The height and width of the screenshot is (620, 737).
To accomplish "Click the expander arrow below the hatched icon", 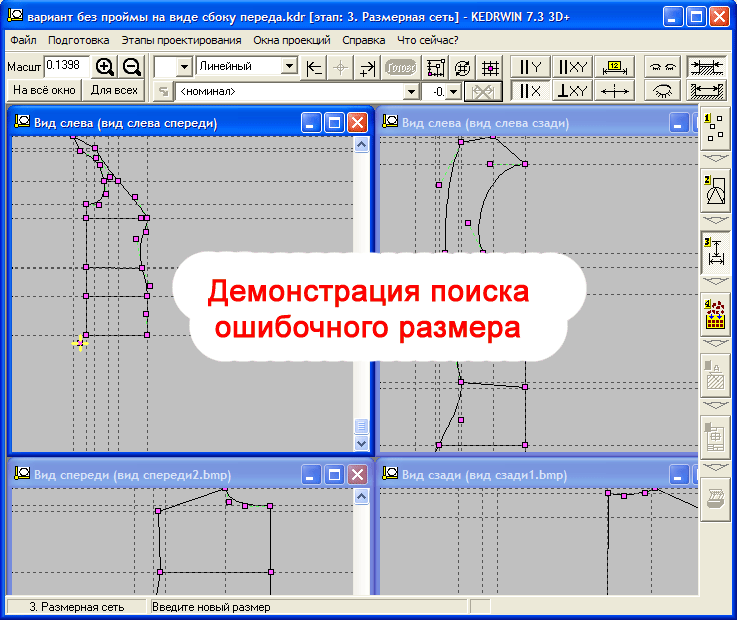I will [x=715, y=405].
